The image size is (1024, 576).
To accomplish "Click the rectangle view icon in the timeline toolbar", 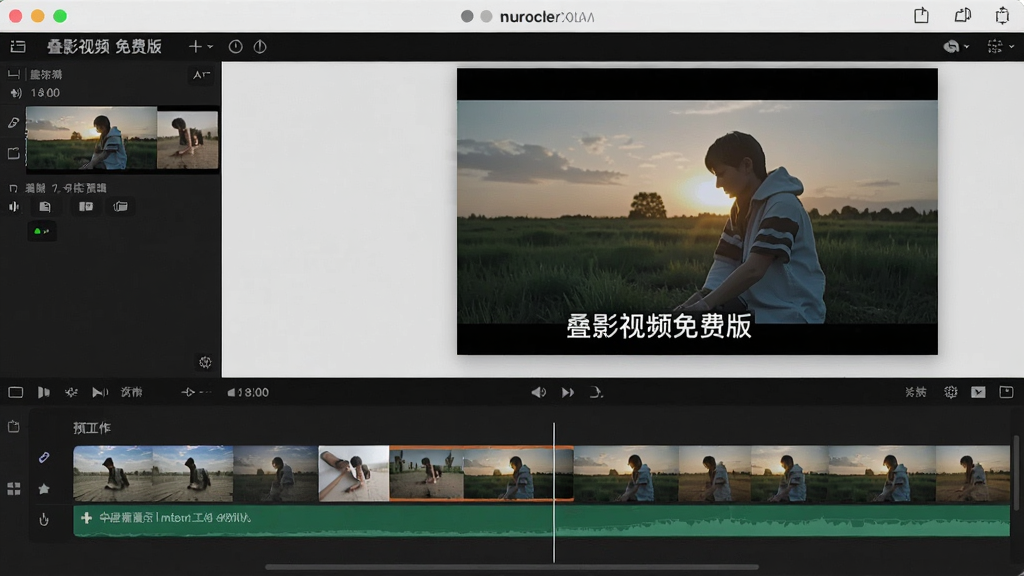I will [x=16, y=392].
